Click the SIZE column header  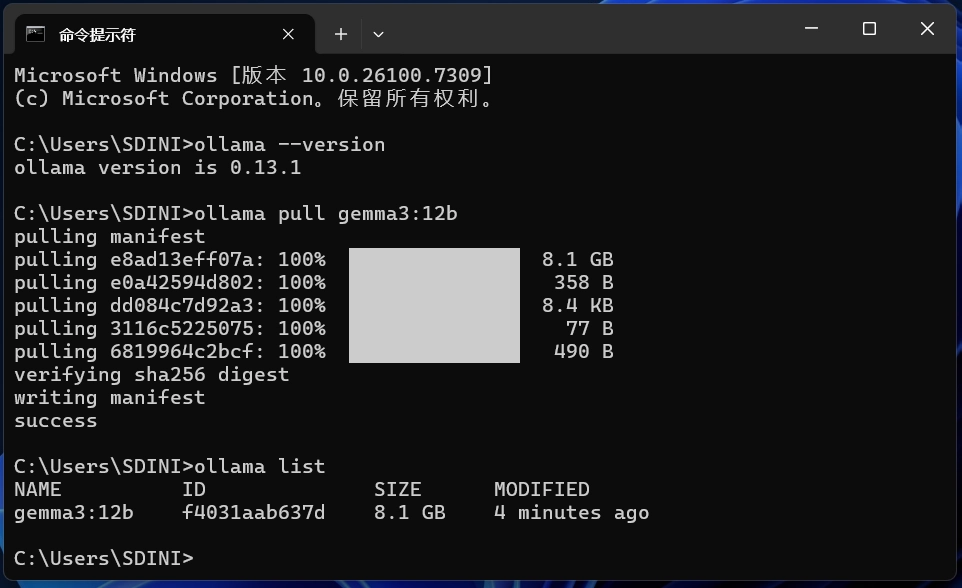[x=398, y=490]
